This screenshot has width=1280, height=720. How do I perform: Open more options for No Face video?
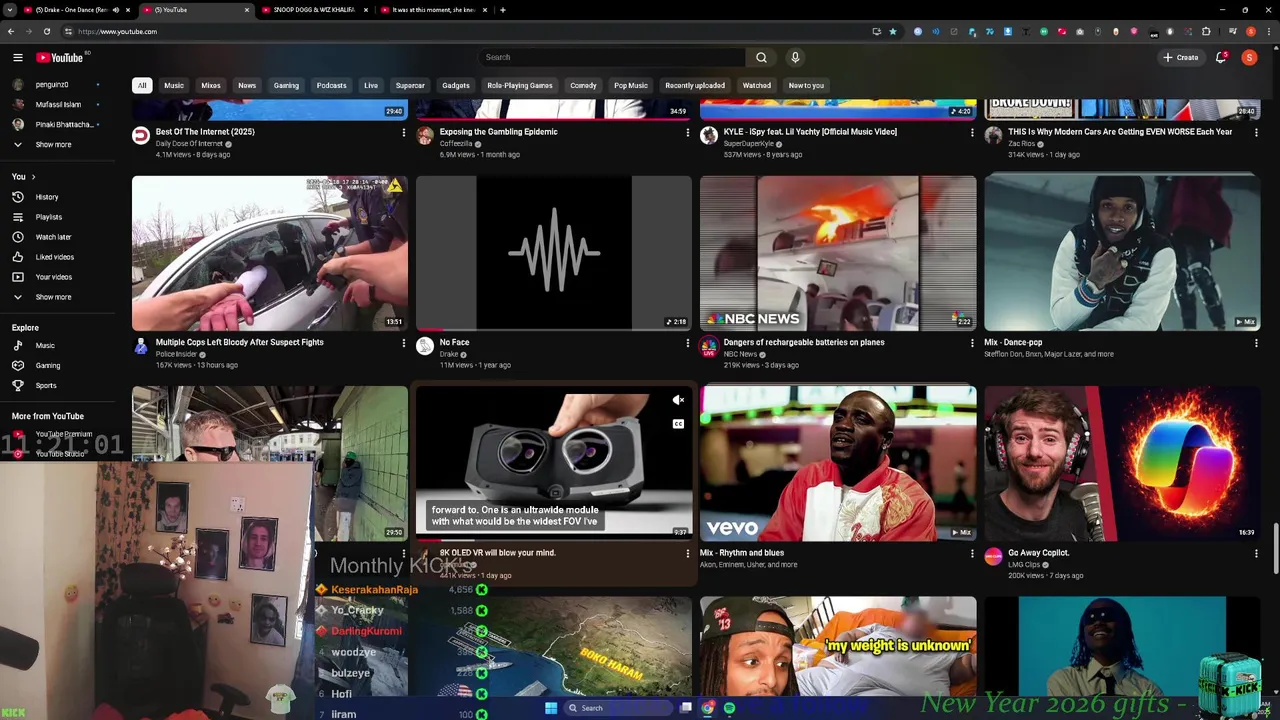pos(687,343)
